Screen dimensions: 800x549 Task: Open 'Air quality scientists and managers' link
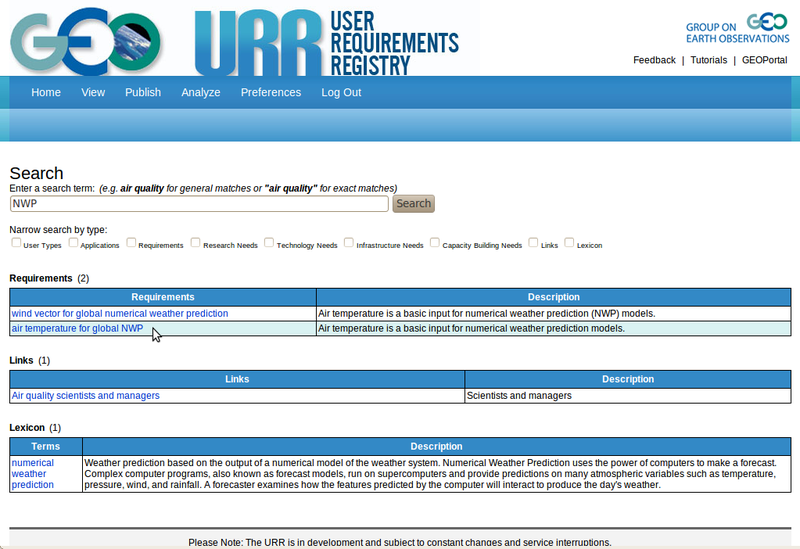(x=85, y=395)
